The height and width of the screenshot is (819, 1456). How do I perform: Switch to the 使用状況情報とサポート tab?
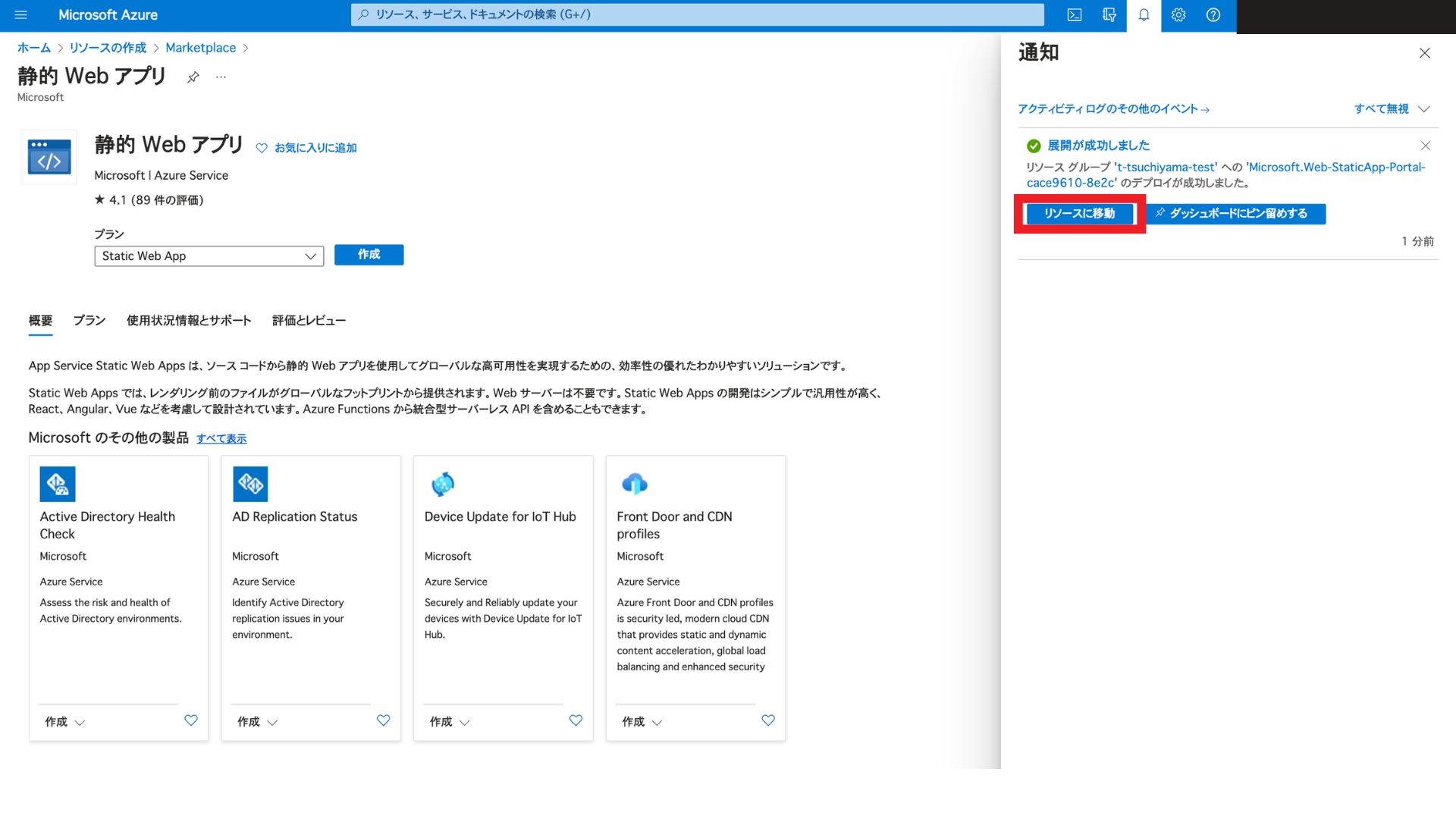189,321
